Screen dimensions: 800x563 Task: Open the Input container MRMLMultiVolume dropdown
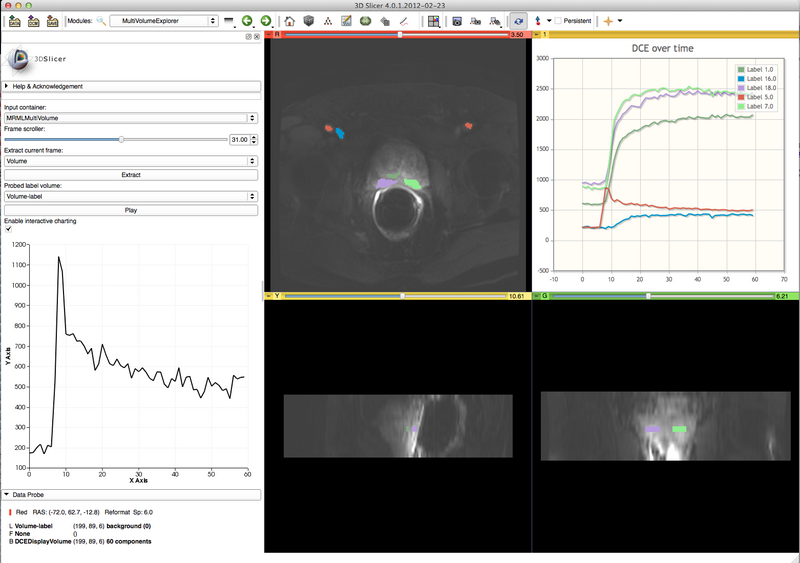131,118
